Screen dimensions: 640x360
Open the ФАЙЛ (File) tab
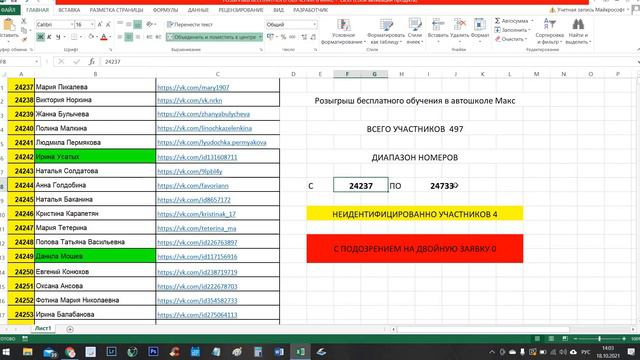9,10
